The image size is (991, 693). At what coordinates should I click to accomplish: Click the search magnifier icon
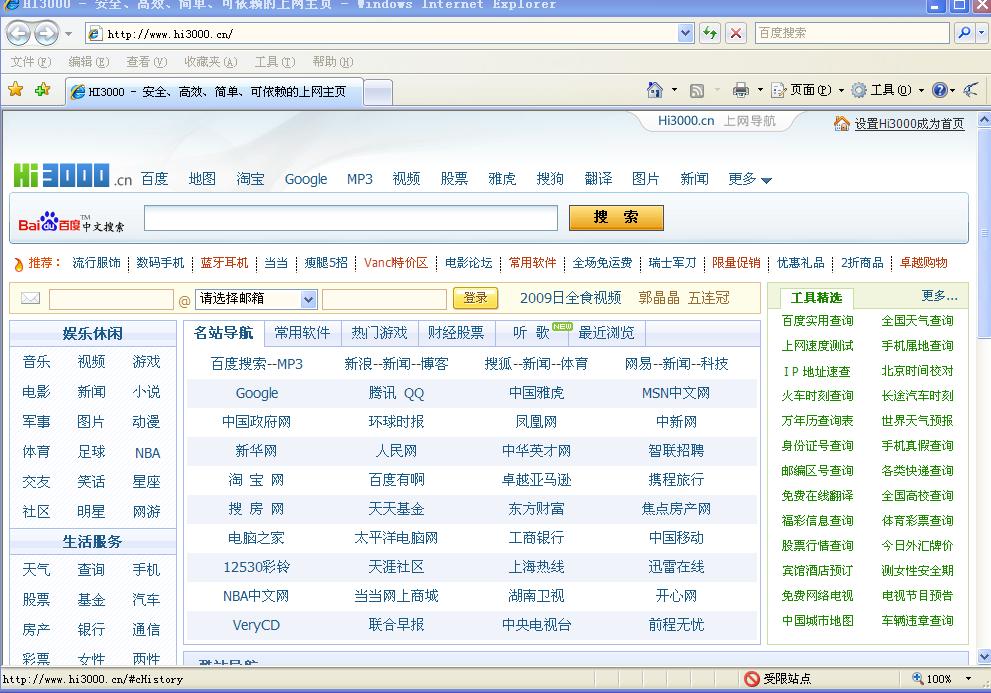(x=964, y=33)
